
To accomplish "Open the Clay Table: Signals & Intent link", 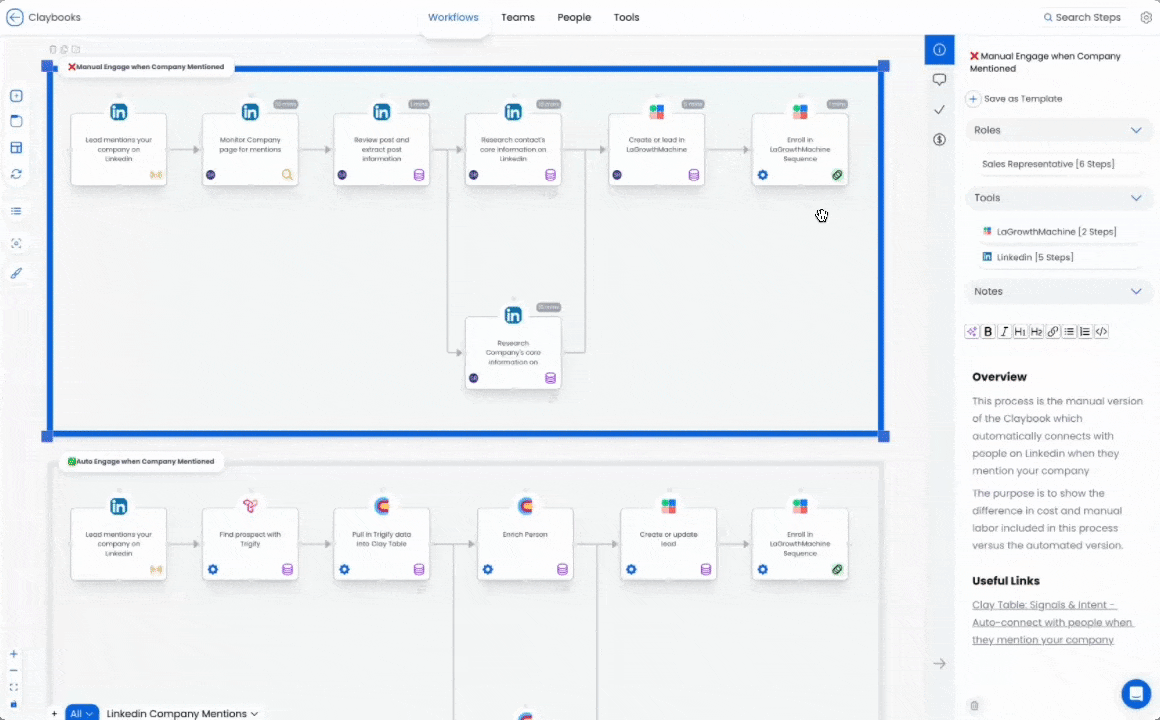I will point(1044,604).
